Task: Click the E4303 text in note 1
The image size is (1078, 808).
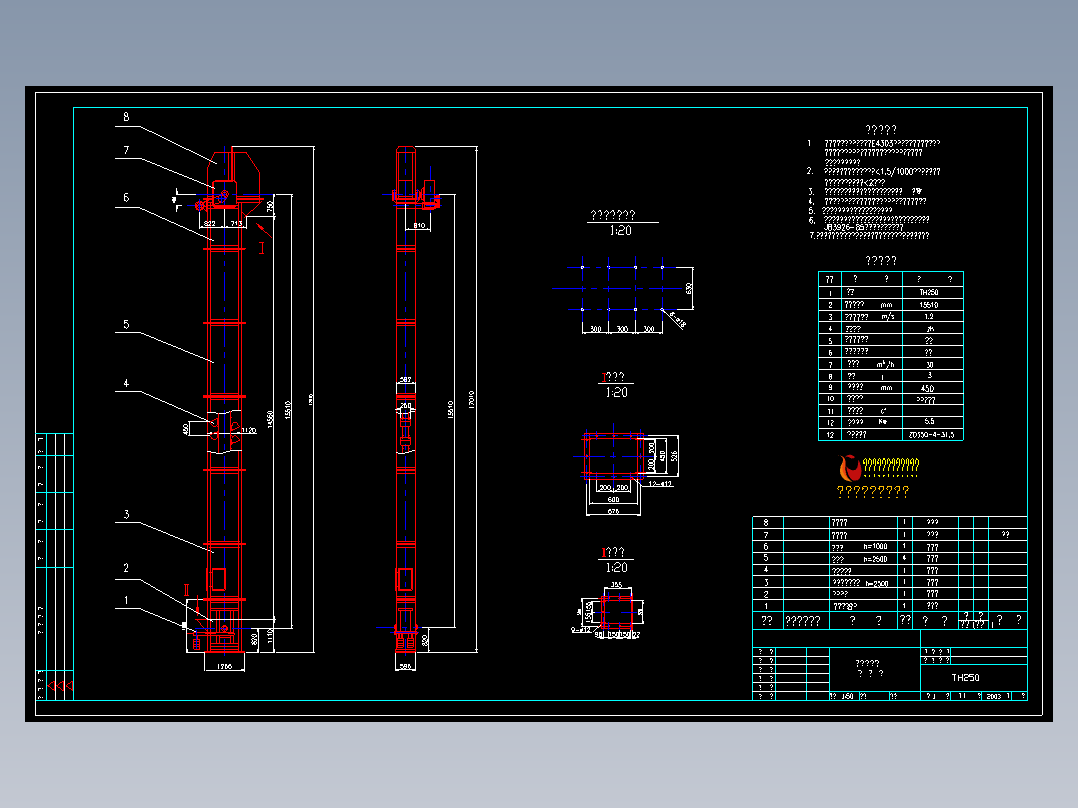Action: point(882,144)
